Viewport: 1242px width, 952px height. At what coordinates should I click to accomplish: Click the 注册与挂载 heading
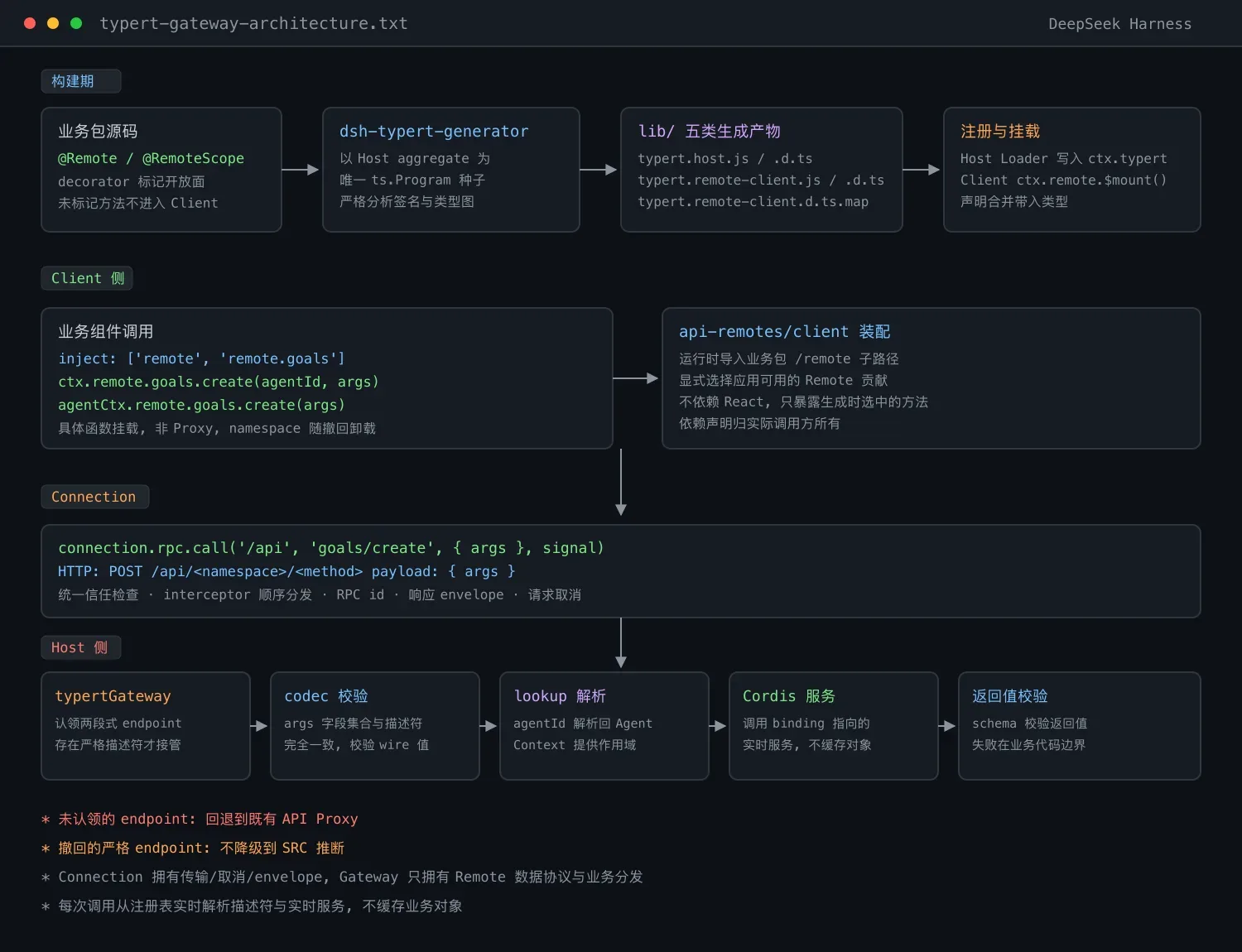pyautogui.click(x=1000, y=132)
